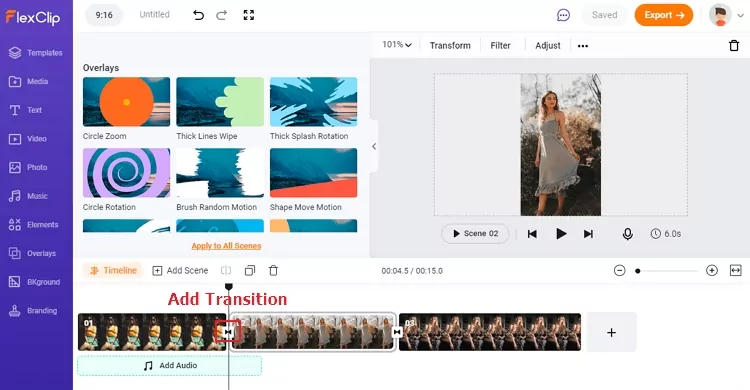Click the undo arrow icon
750x390 pixels.
(x=198, y=15)
